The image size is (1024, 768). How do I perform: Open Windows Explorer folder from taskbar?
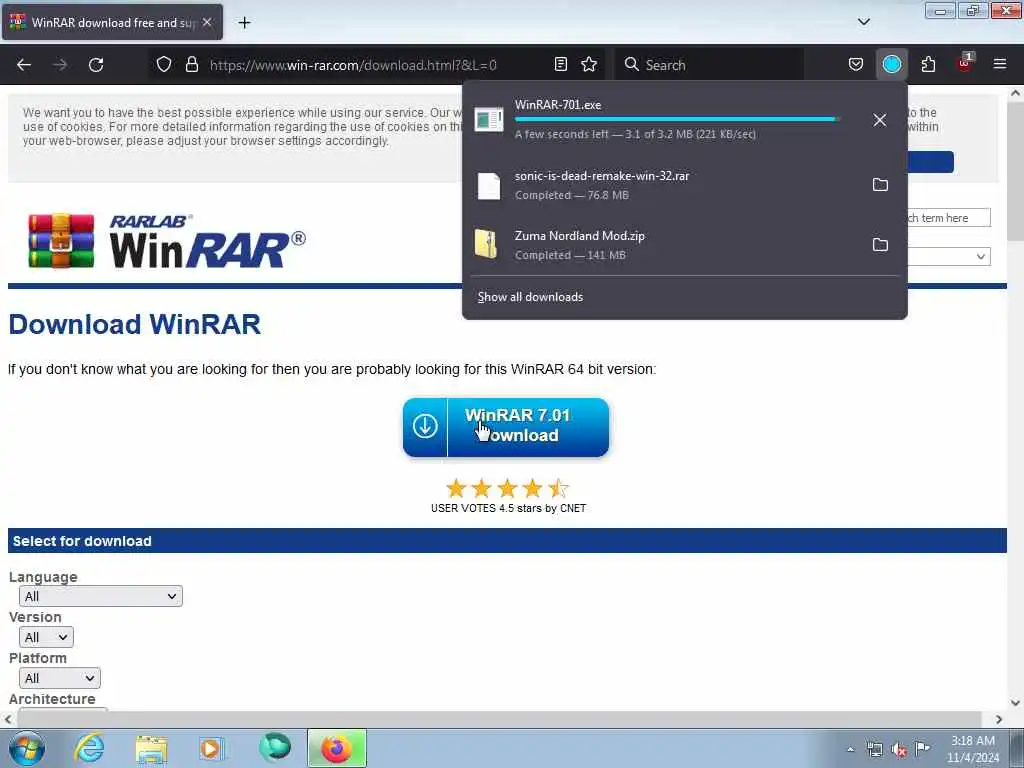pyautogui.click(x=152, y=748)
